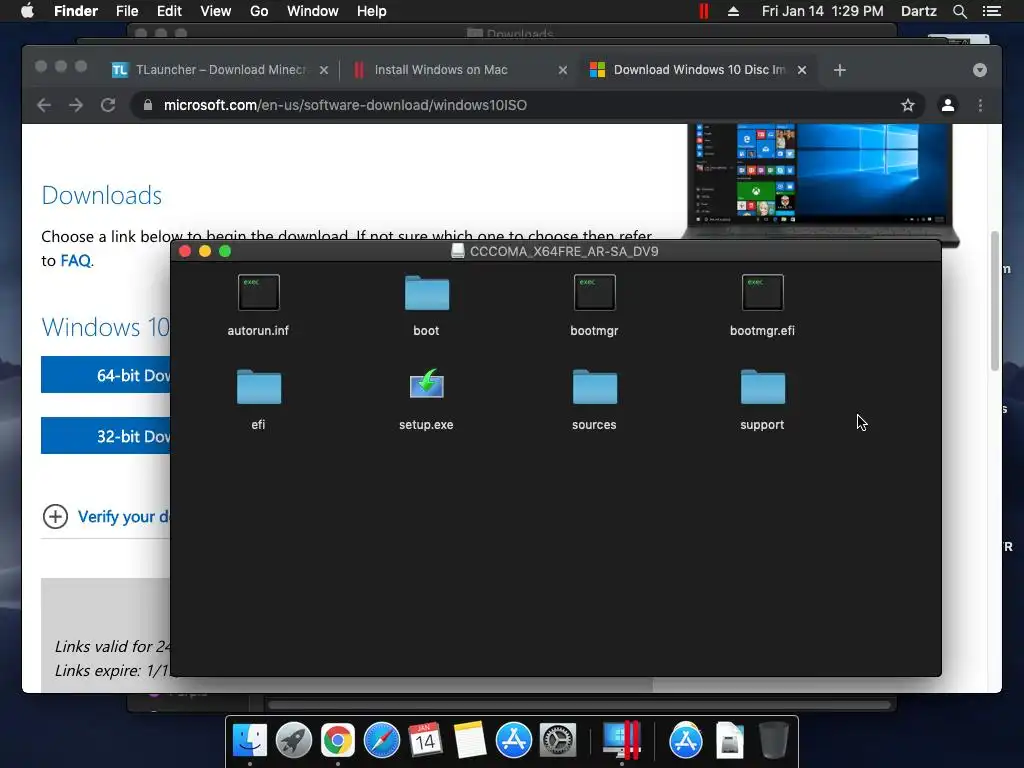Screen dimensions: 1024x768
Task: Open Safari from the Dock
Action: [381, 740]
